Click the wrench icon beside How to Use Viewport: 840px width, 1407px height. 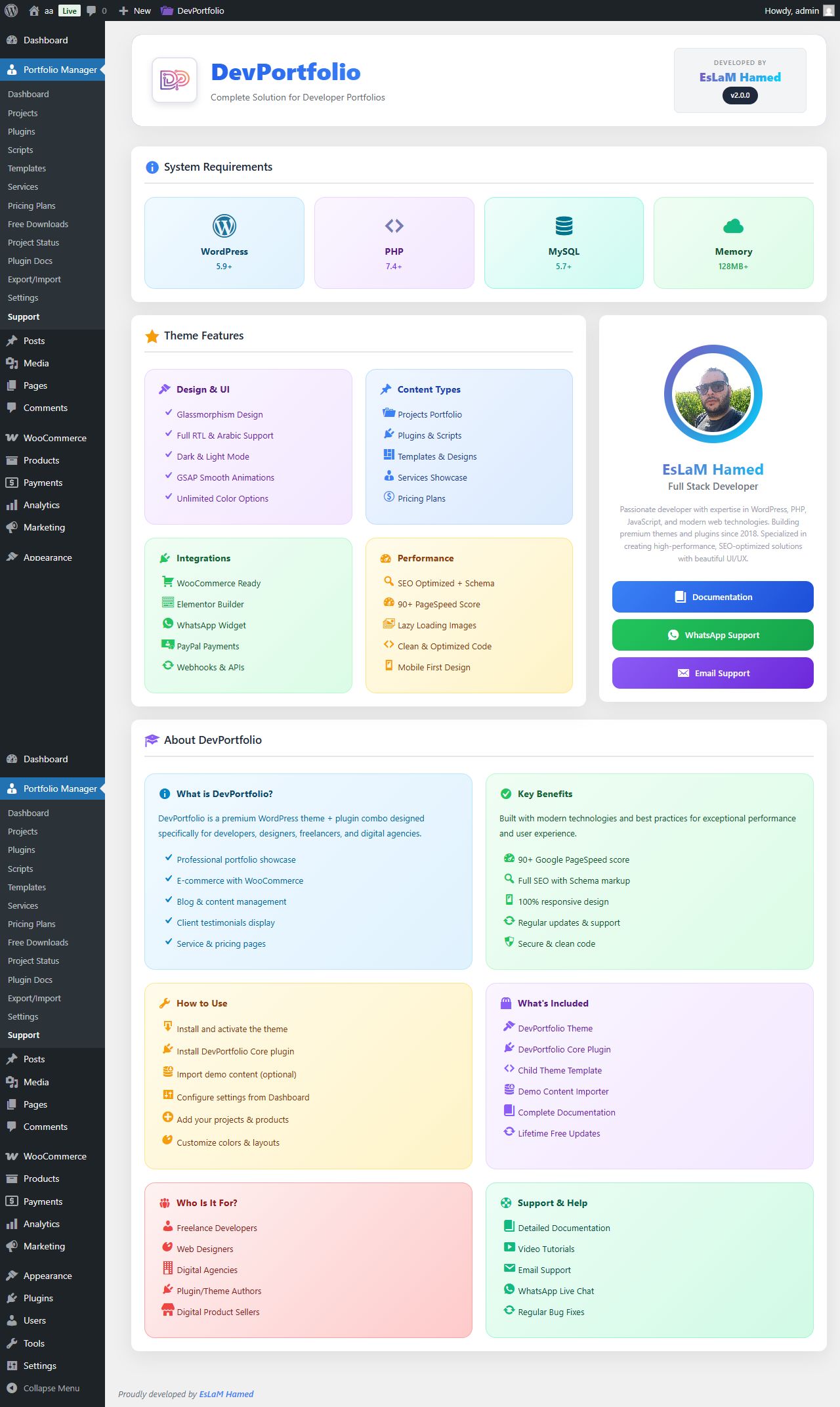pos(165,1003)
